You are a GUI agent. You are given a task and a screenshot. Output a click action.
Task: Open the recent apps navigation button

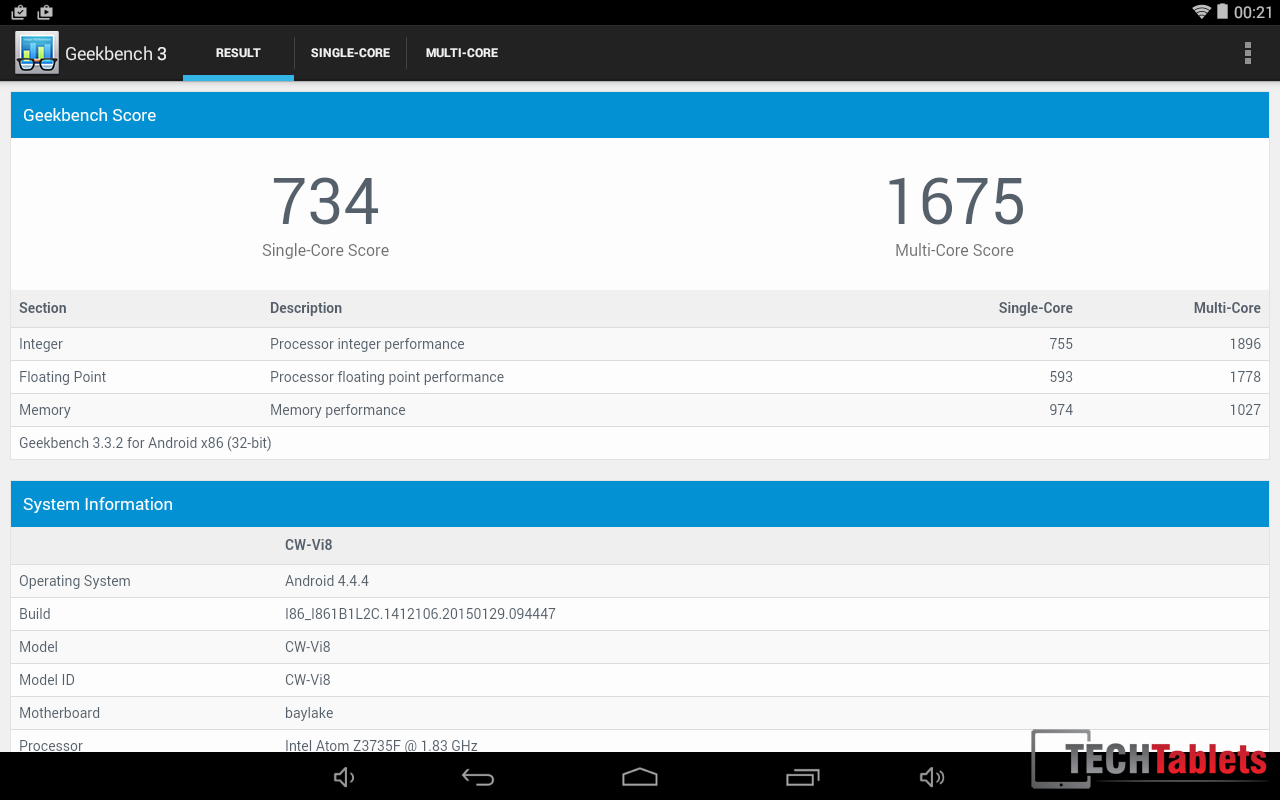tap(803, 777)
